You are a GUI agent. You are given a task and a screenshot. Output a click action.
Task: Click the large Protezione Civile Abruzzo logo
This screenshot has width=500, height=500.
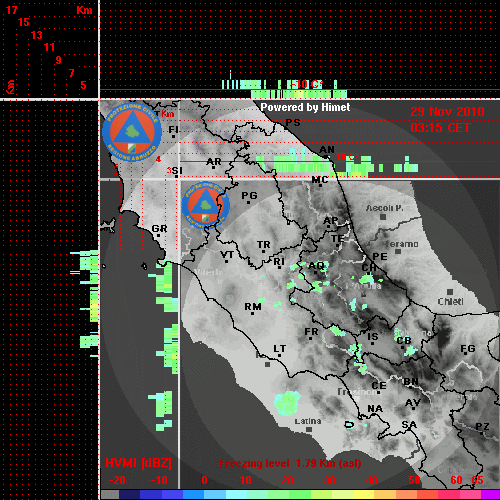coord(132,132)
